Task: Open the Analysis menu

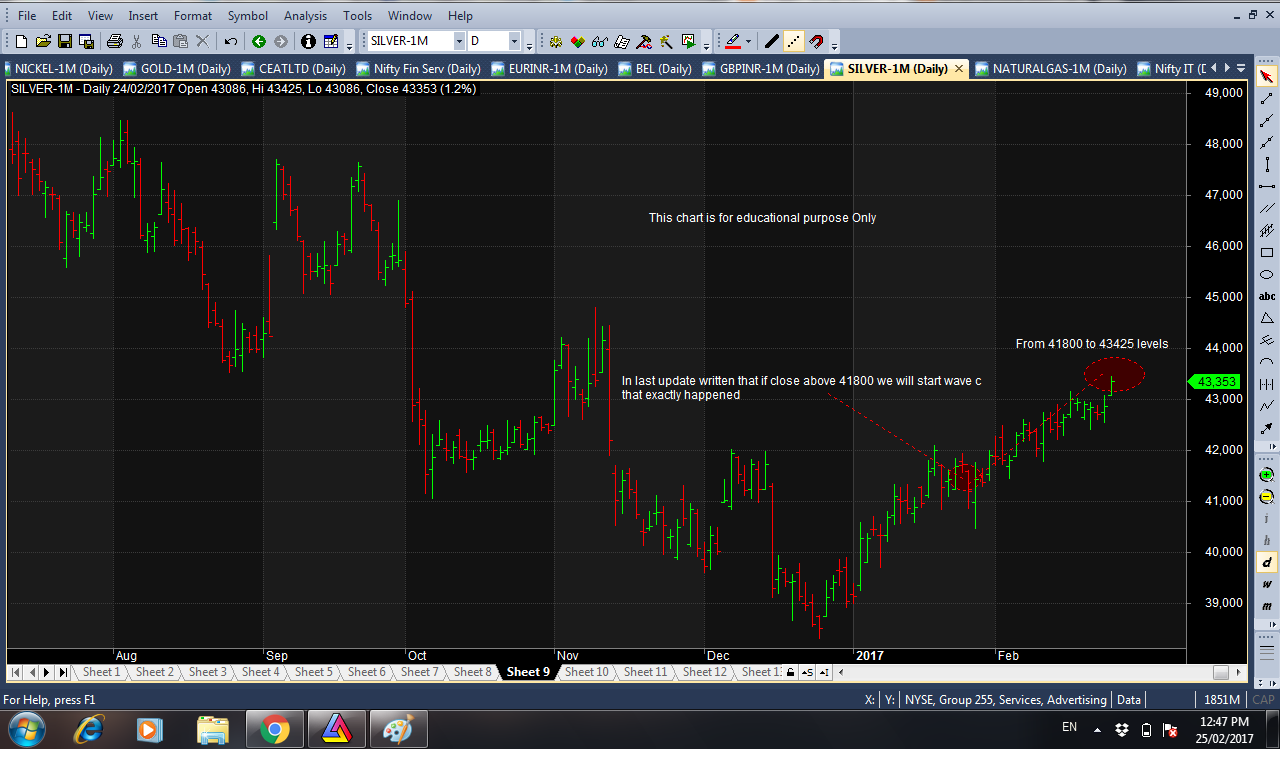Action: [305, 15]
